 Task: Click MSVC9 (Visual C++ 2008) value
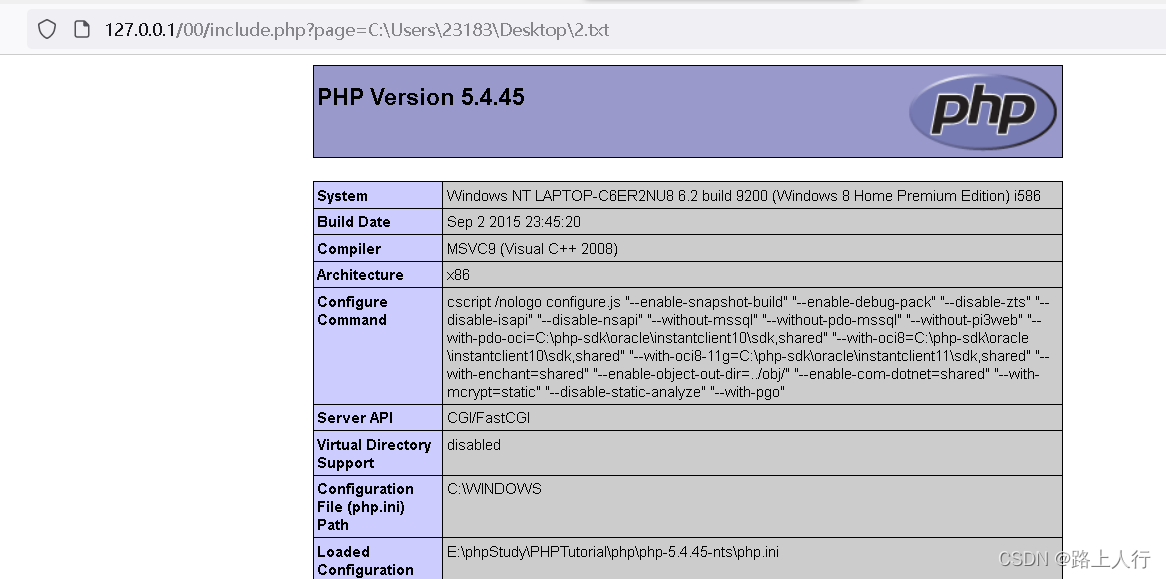(x=532, y=249)
